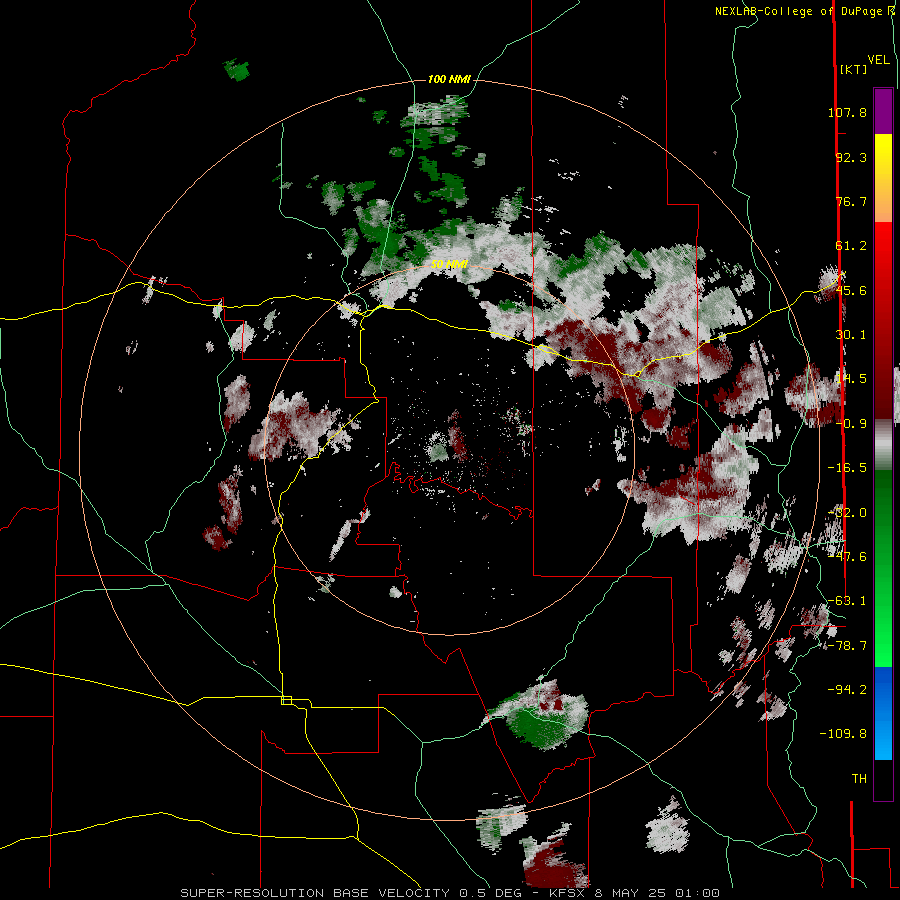Click the -16.5 scale value
Image resolution: width=900 pixels, height=900 pixels.
point(847,468)
